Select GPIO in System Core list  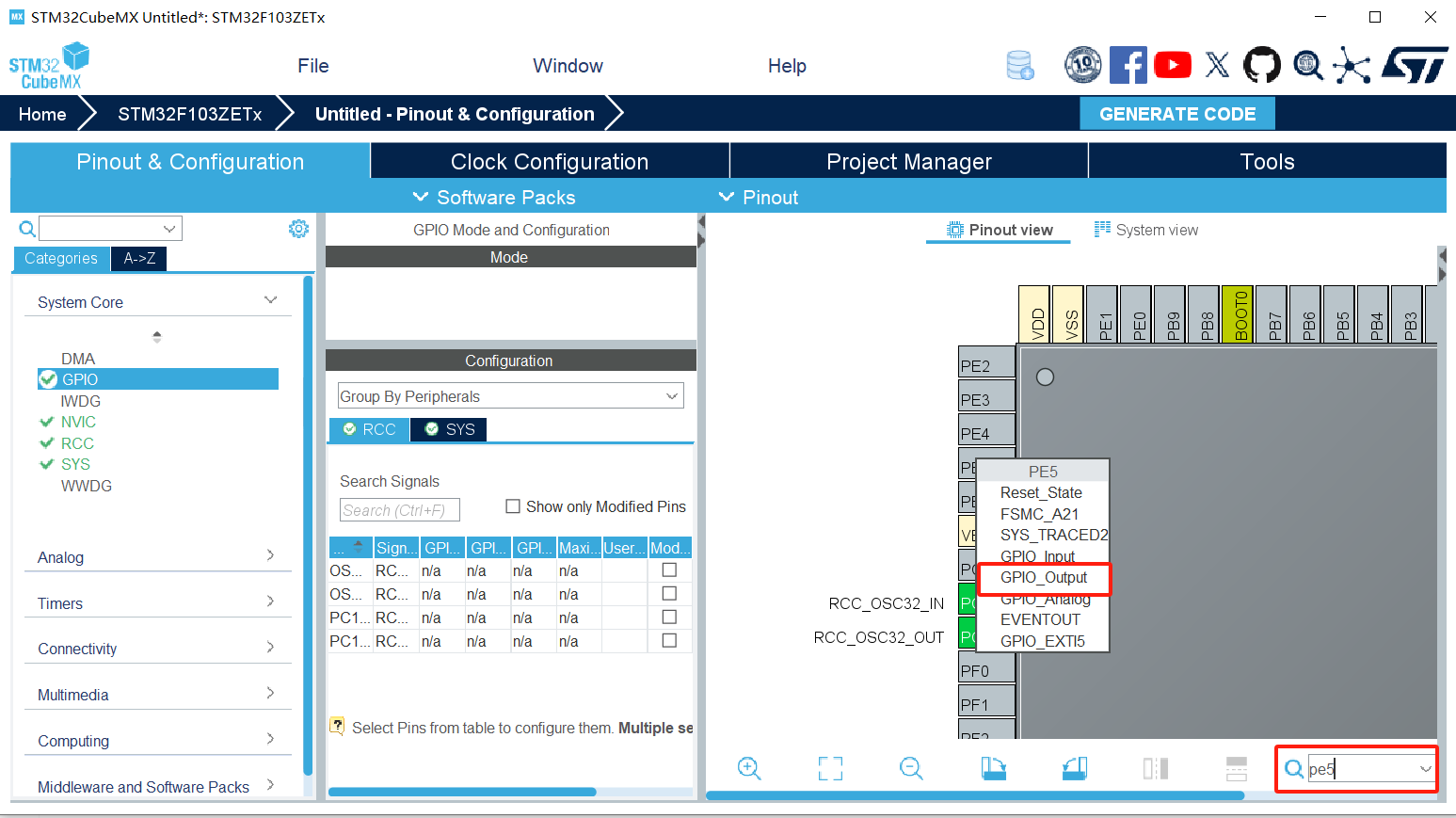[158, 378]
